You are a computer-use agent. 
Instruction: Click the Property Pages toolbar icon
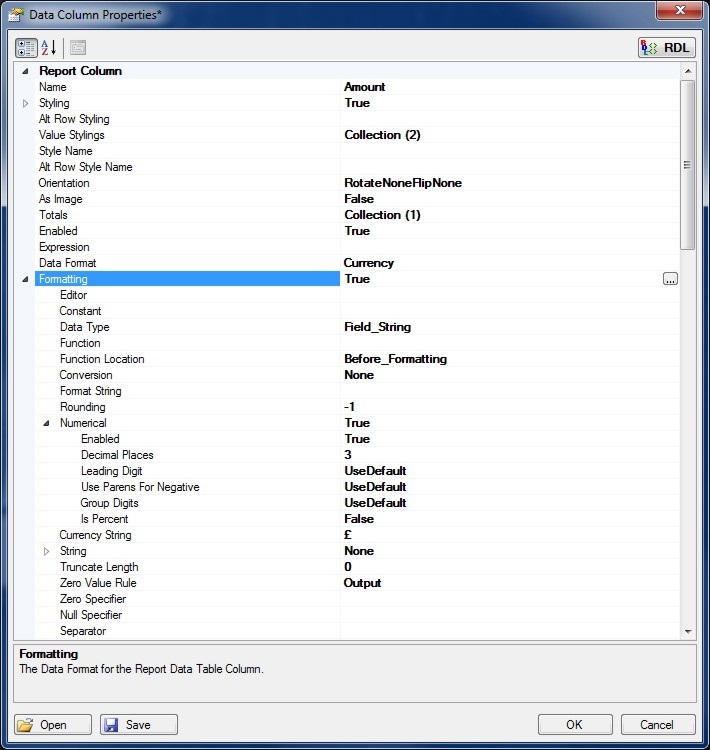click(x=78, y=48)
